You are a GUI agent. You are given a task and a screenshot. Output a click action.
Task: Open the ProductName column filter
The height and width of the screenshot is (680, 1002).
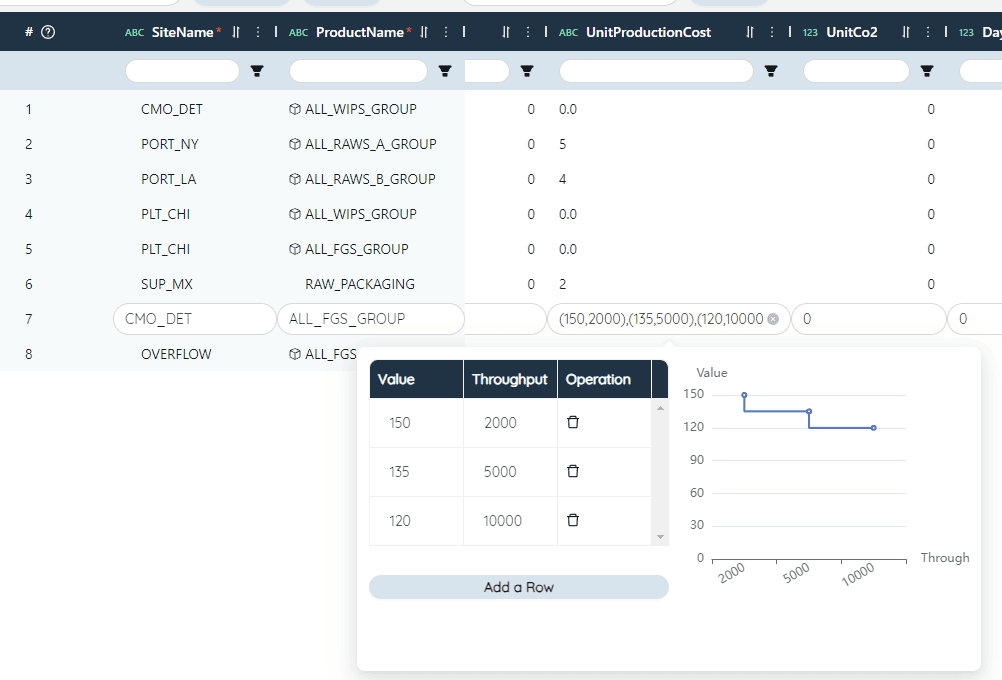445,71
